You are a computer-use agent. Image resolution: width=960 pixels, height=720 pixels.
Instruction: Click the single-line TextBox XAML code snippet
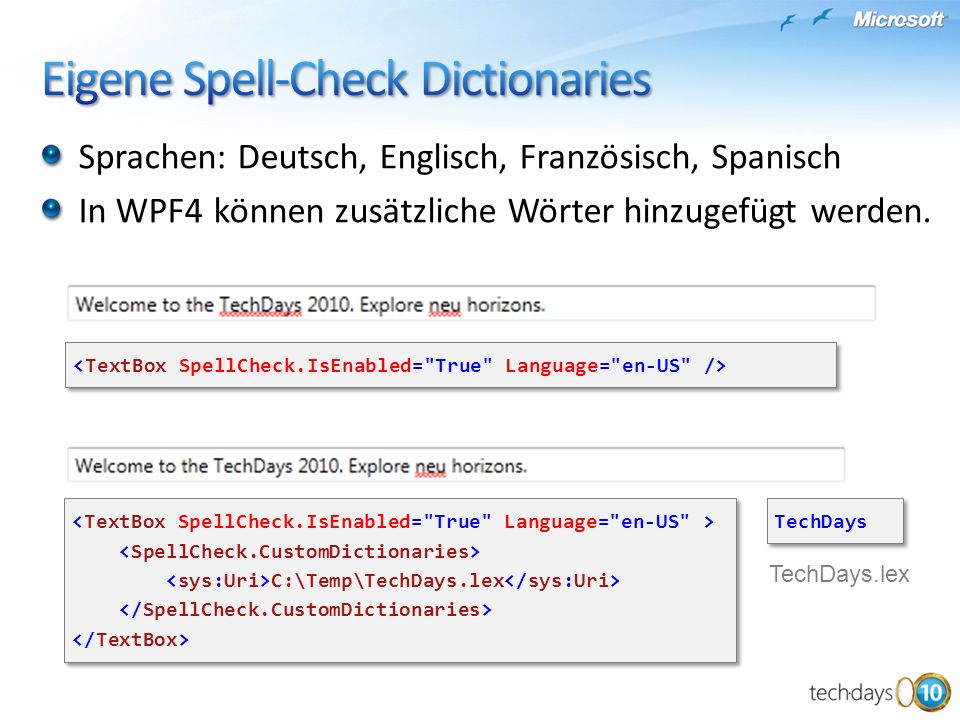(x=451, y=366)
